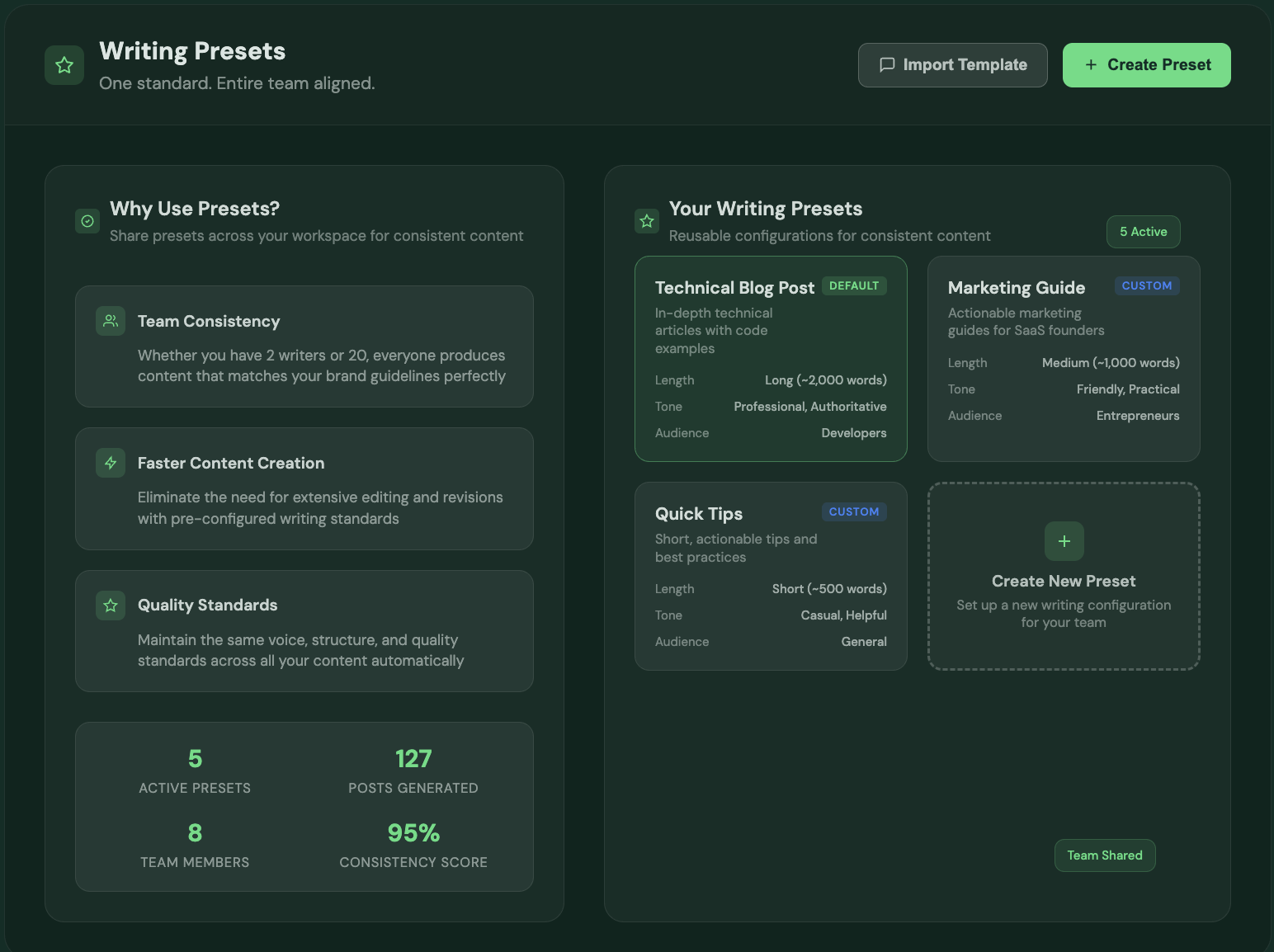Click the Team Shared badge
Image resolution: width=1274 pixels, height=952 pixels.
point(1104,855)
